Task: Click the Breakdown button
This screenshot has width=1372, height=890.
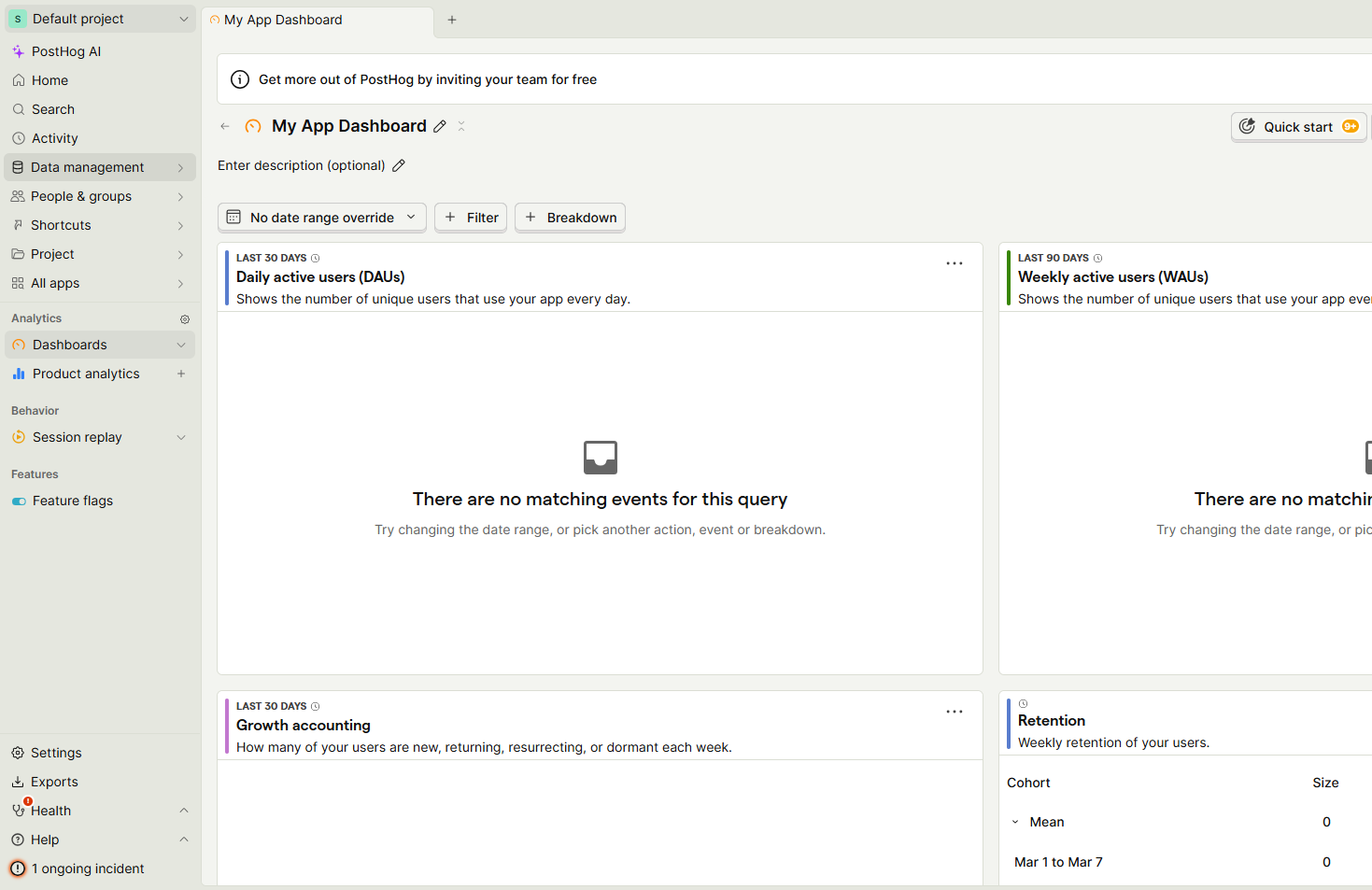Action: coord(570,218)
